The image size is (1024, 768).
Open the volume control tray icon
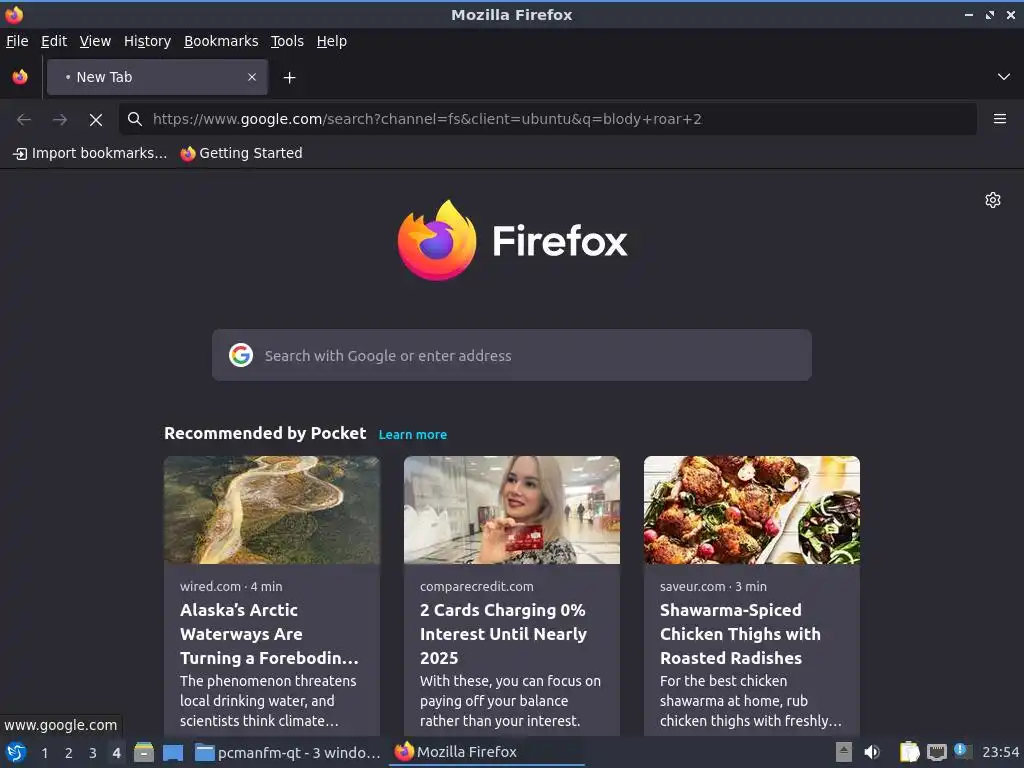872,752
